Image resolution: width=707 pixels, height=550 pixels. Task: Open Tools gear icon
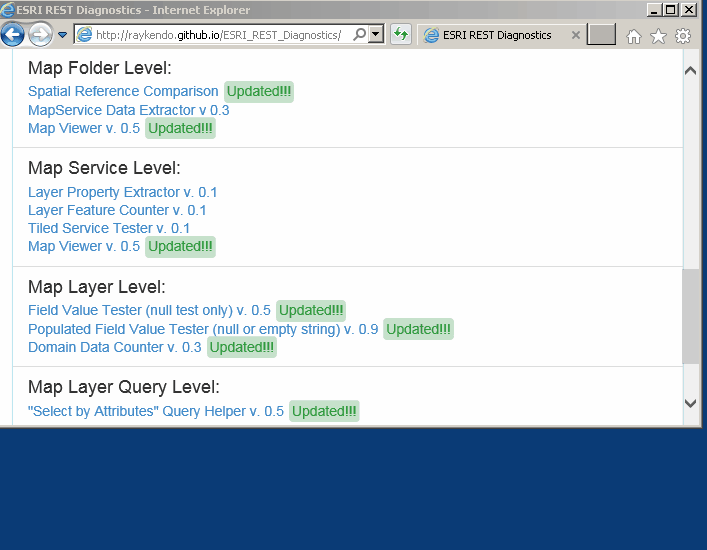pyautogui.click(x=683, y=36)
